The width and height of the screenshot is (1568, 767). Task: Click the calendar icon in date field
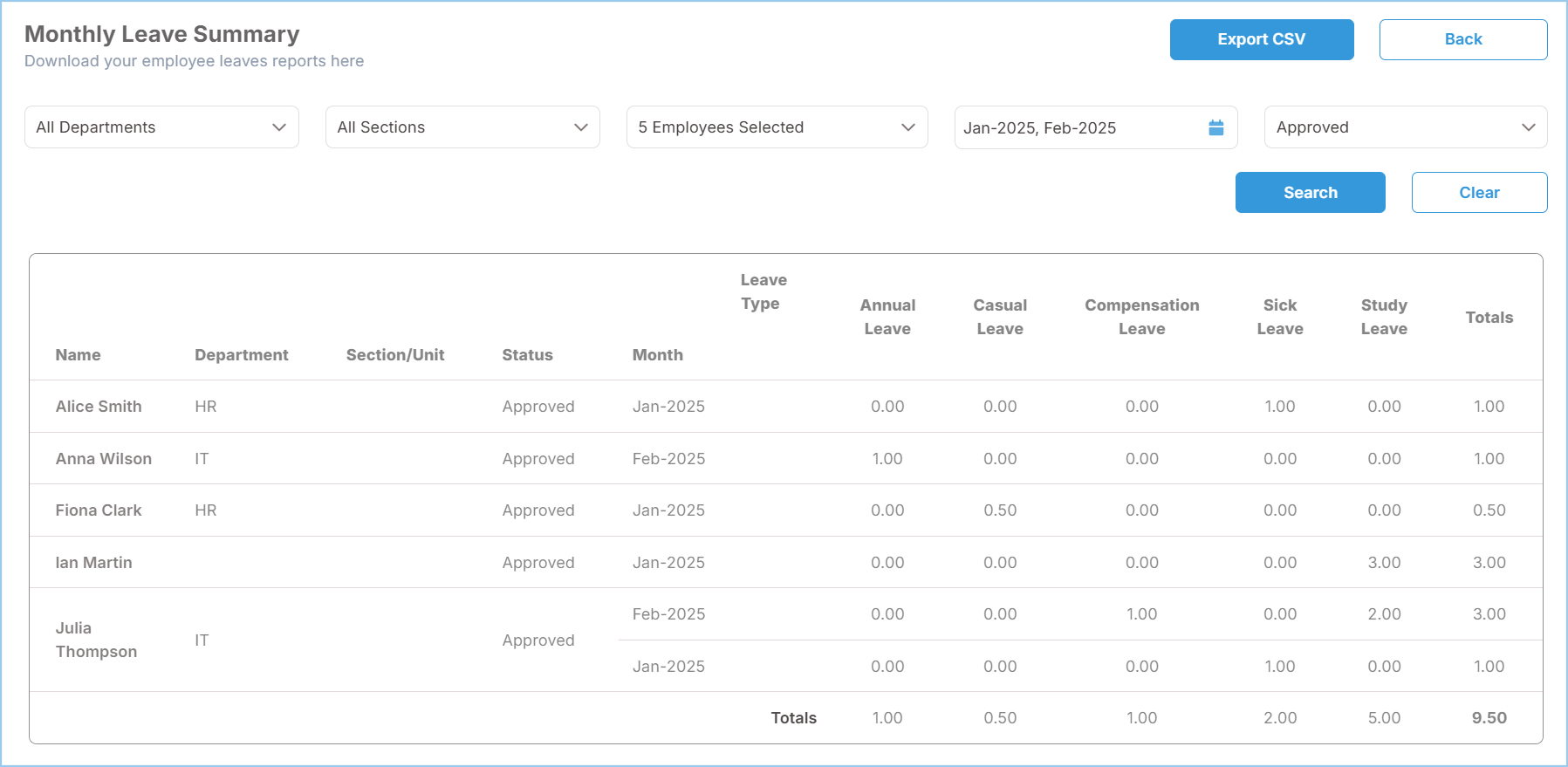point(1215,128)
